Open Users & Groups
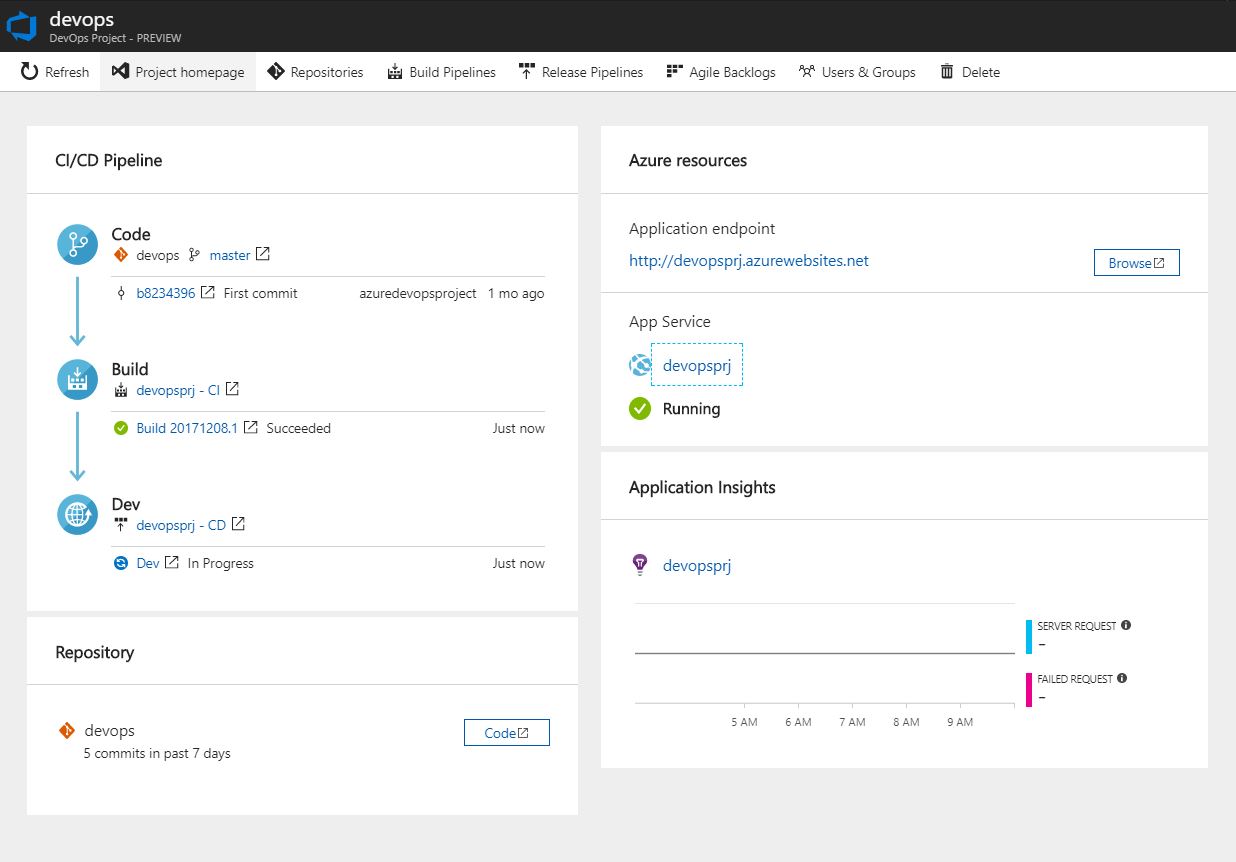The width and height of the screenshot is (1236, 862). point(857,72)
